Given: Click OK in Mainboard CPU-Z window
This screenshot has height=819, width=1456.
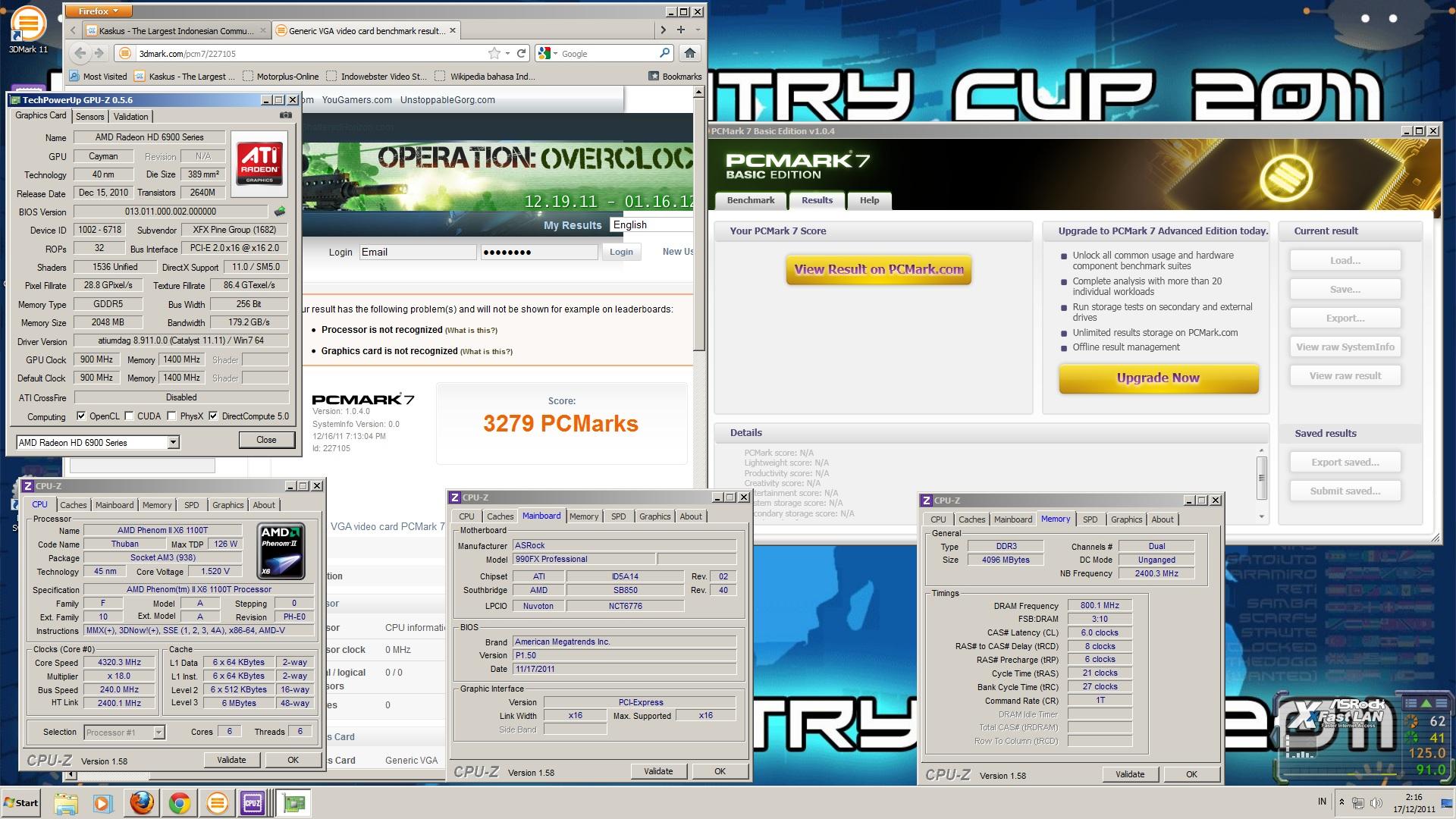Looking at the screenshot, I should pyautogui.click(x=720, y=771).
